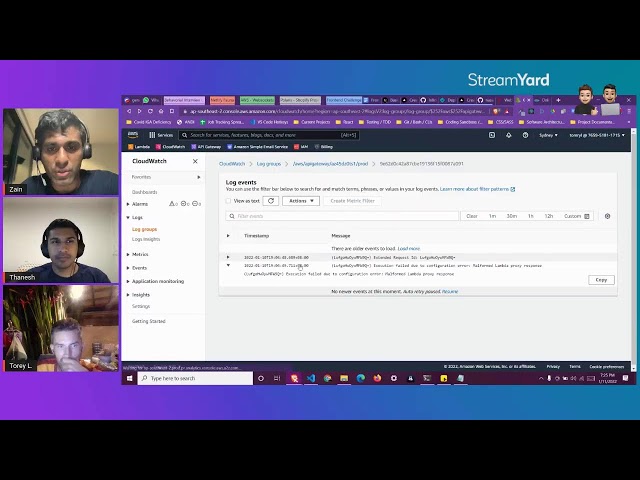640x480 pixels.
Task: Click the Windows taskbar search box
Action: pyautogui.click(x=196, y=378)
